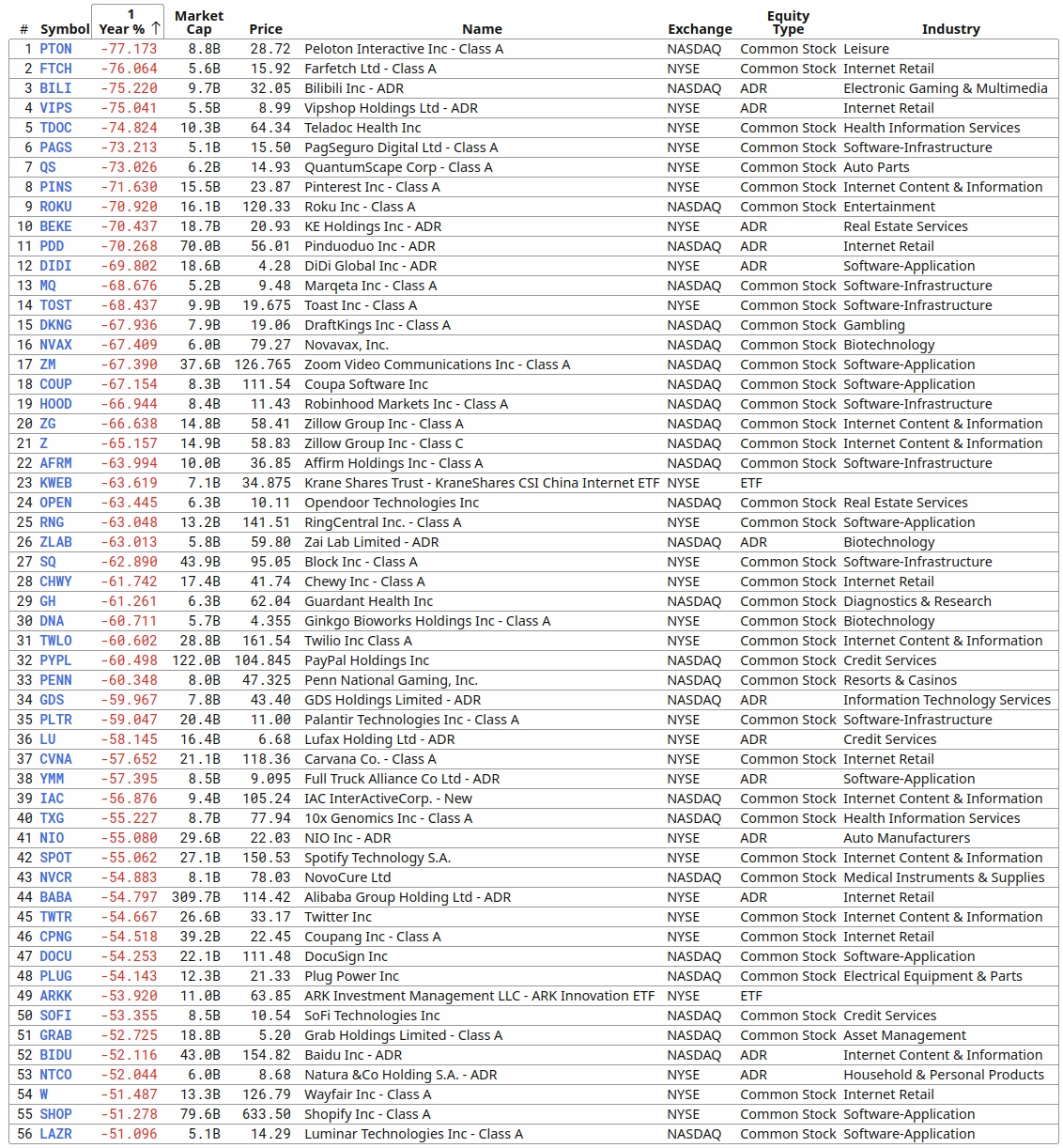Click the 'Electrical Equipment & Parts' industry cell
Viewport: 1063px width, 1148px height.
(x=932, y=976)
